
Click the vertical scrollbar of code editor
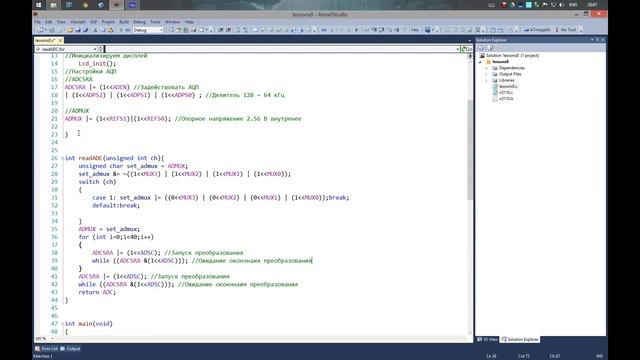[x=470, y=149]
